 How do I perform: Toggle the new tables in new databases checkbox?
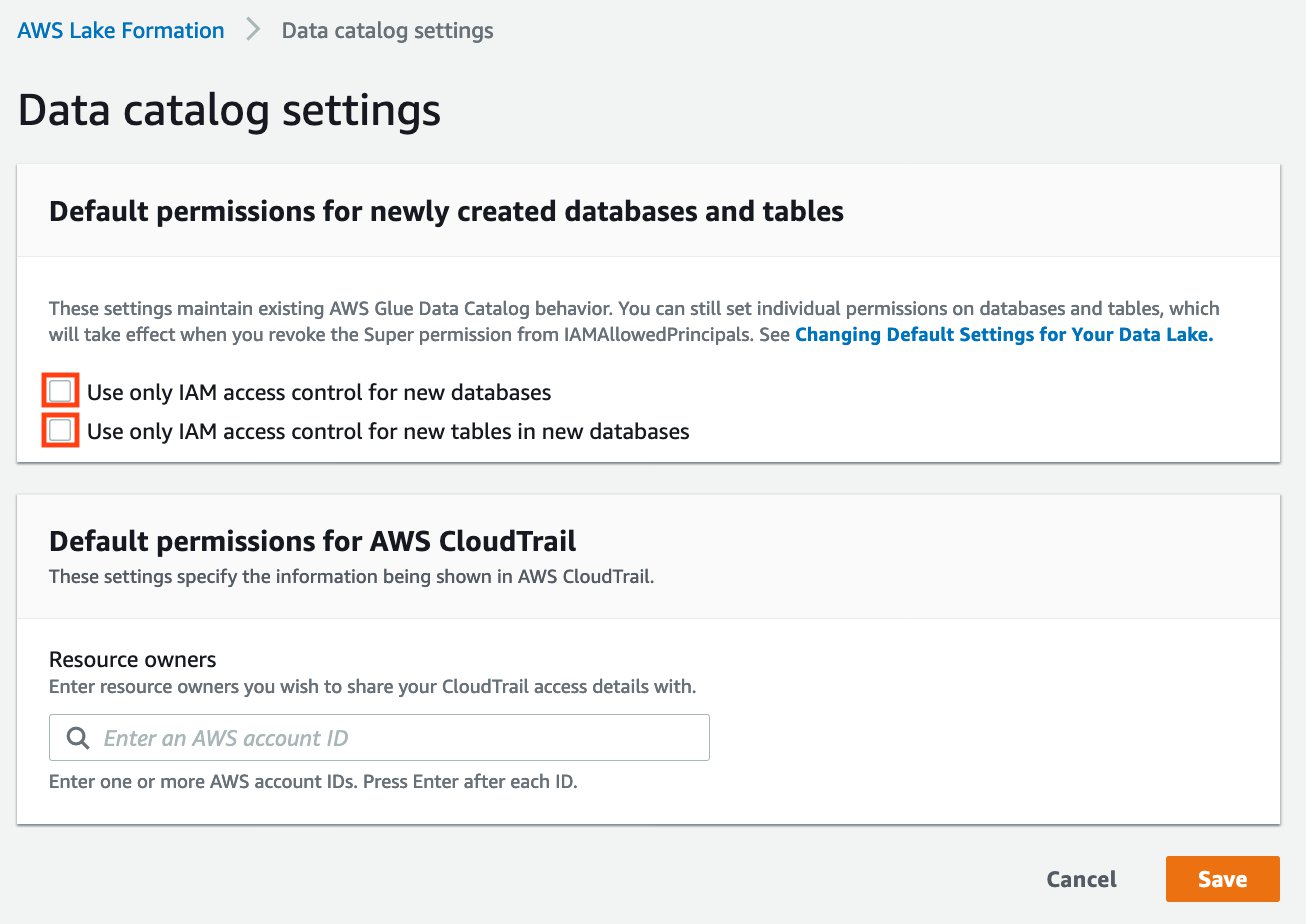click(59, 429)
